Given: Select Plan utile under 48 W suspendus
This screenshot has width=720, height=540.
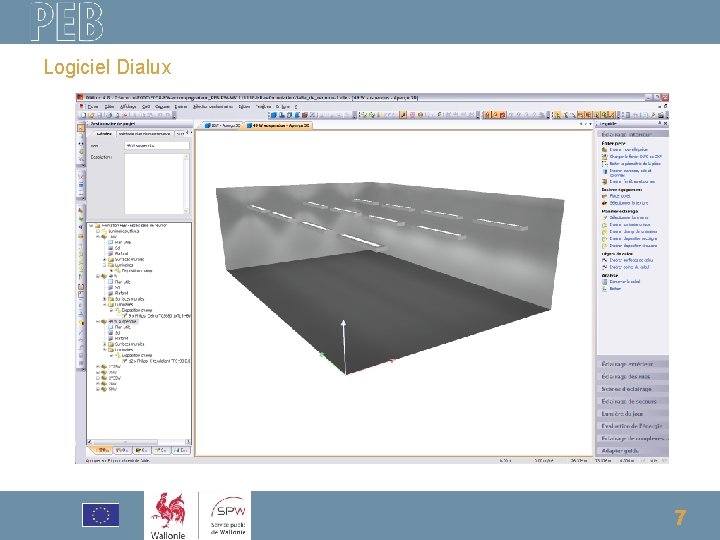Looking at the screenshot, I should pos(123,327).
